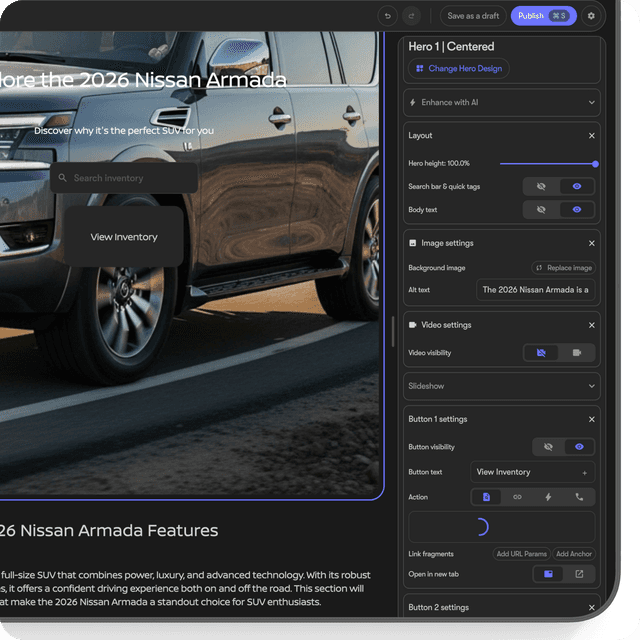Click the 2026 Nissan Armada hero heading

143,80
